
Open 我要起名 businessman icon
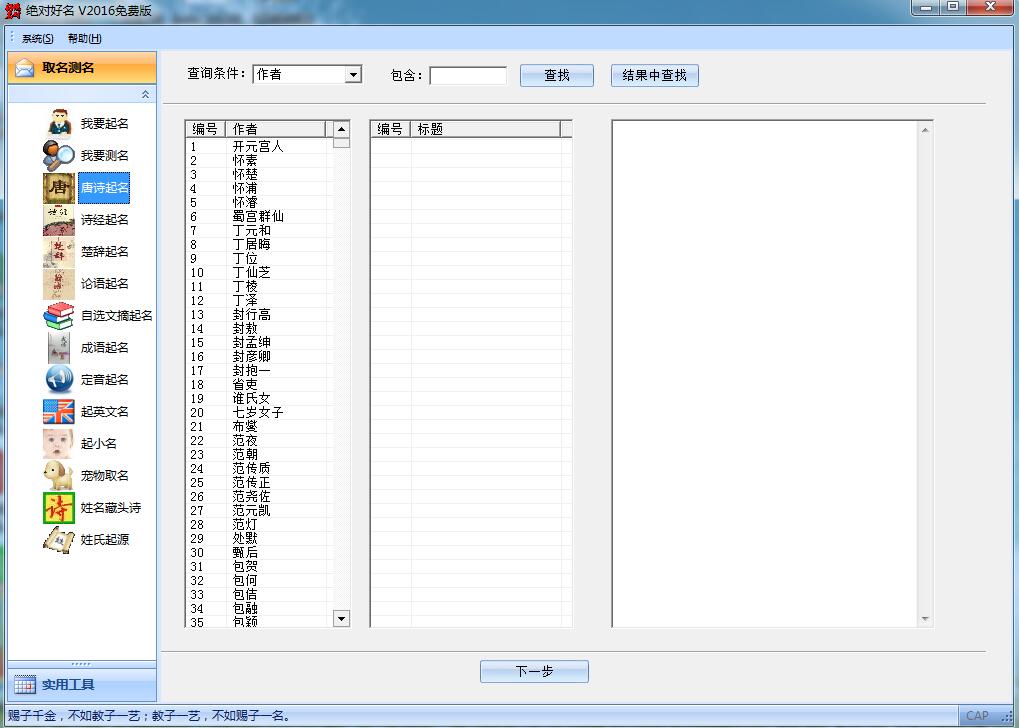59,124
